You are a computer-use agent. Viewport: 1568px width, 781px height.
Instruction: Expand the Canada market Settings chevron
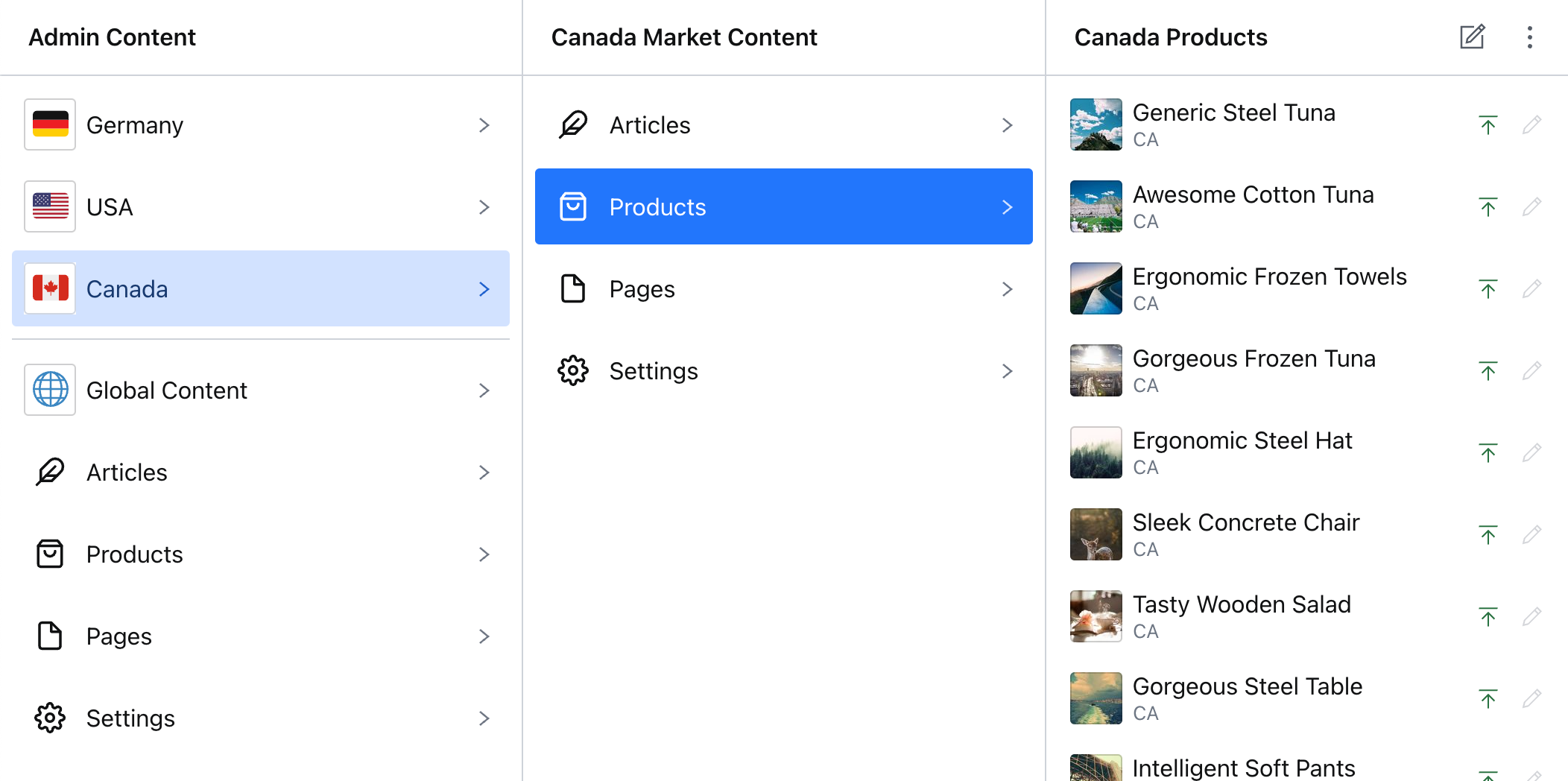(1007, 371)
